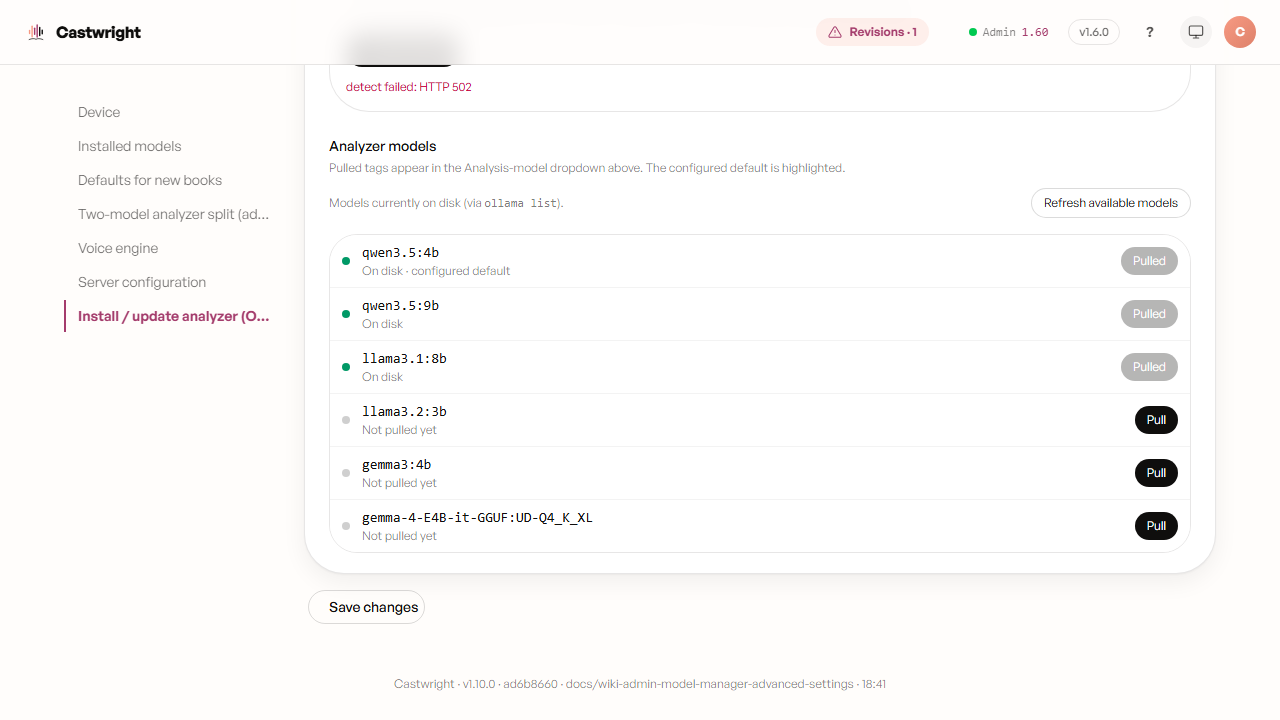This screenshot has width=1280, height=720.
Task: Save changes to settings
Action: [x=366, y=607]
